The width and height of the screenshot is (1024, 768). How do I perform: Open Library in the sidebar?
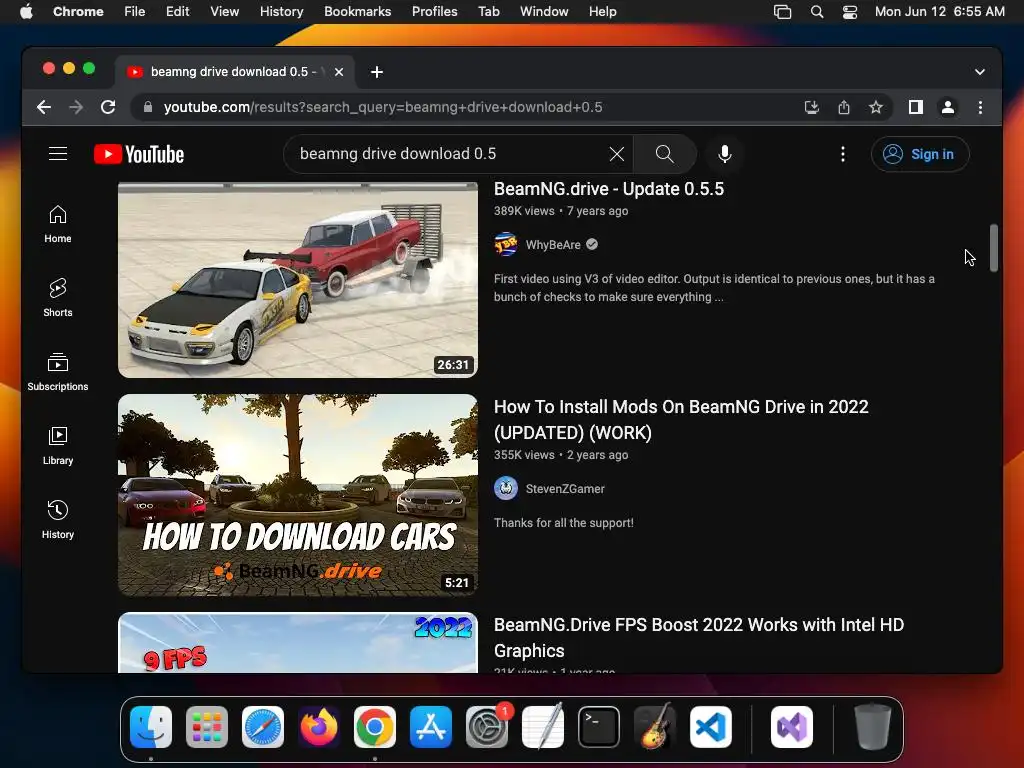[x=57, y=445]
